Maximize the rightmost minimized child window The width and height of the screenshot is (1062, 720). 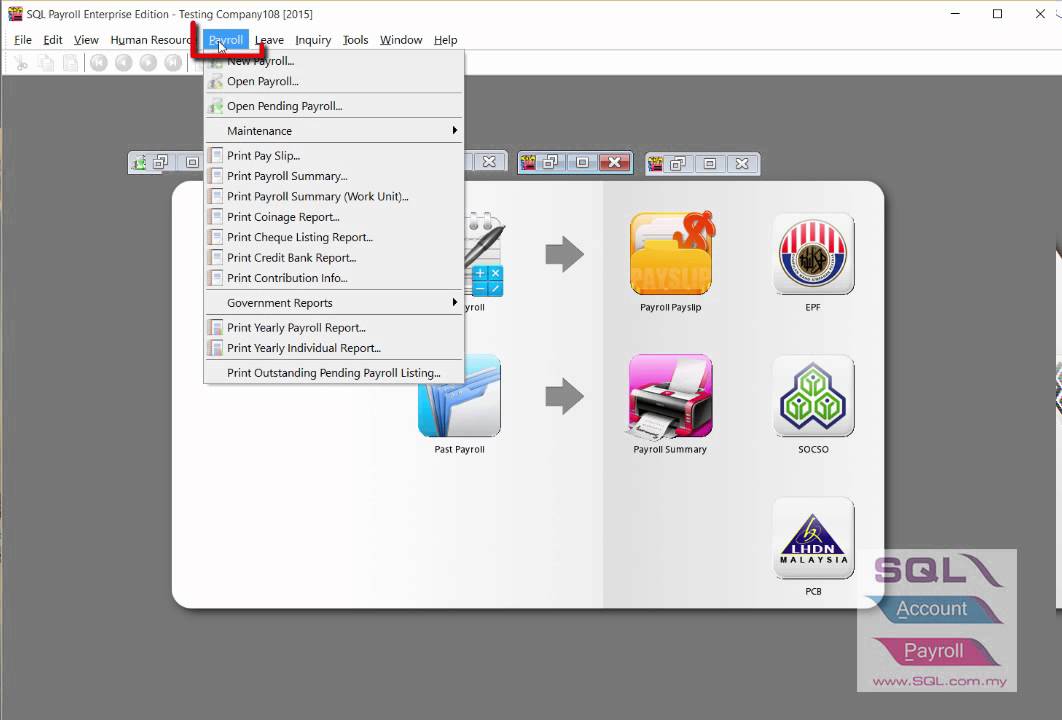(709, 163)
